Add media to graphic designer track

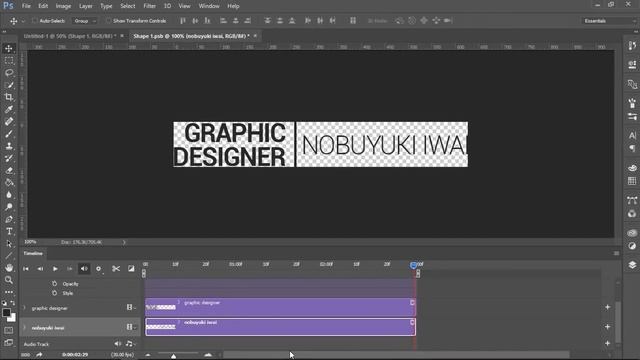click(607, 307)
